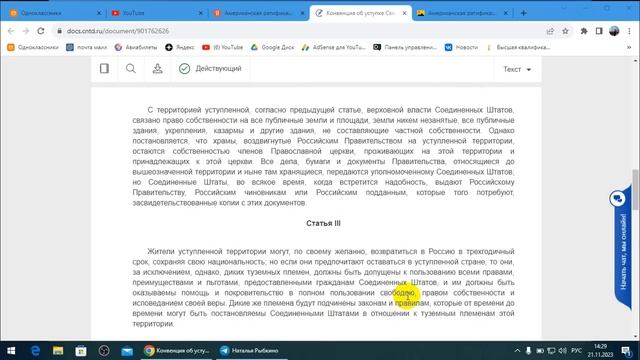Download the document via download icon
Image resolution: width=640 pixels, height=360 pixels.
coord(158,69)
